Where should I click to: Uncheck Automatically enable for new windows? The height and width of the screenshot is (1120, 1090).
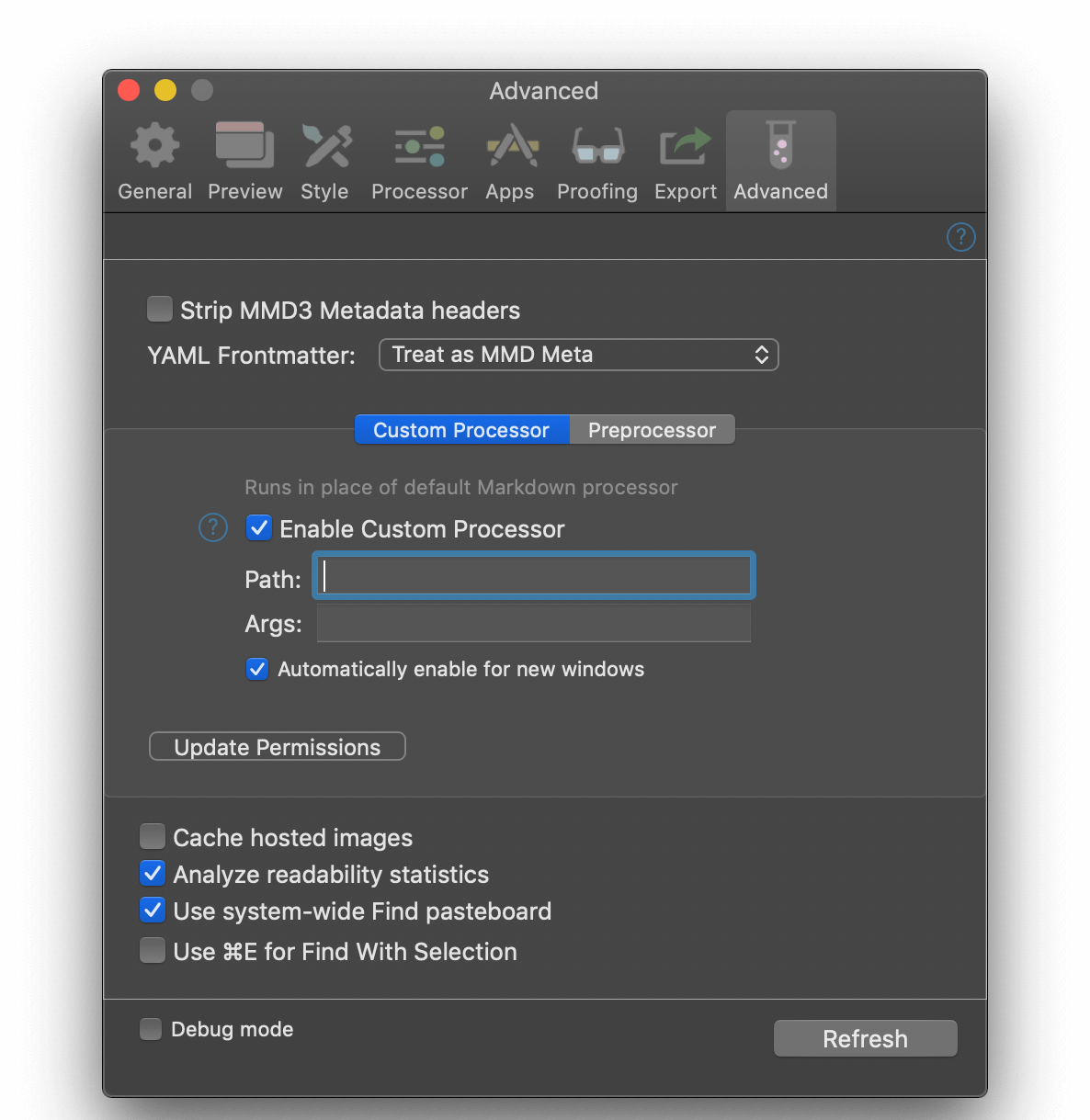(257, 669)
